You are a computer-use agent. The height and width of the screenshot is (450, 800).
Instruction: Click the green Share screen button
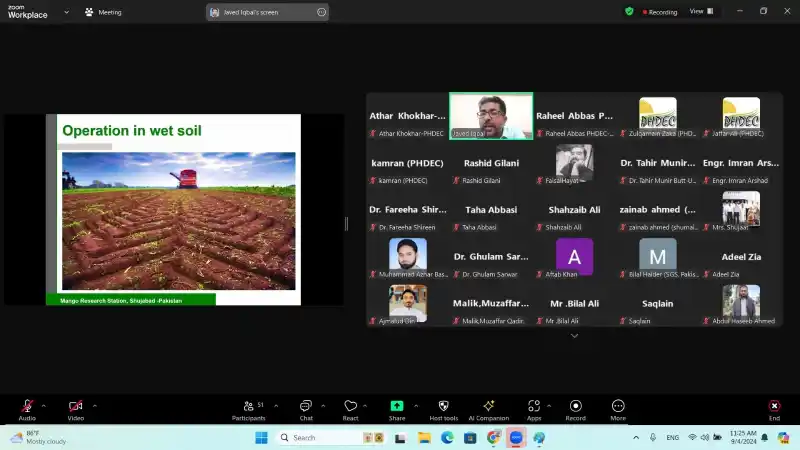397,408
